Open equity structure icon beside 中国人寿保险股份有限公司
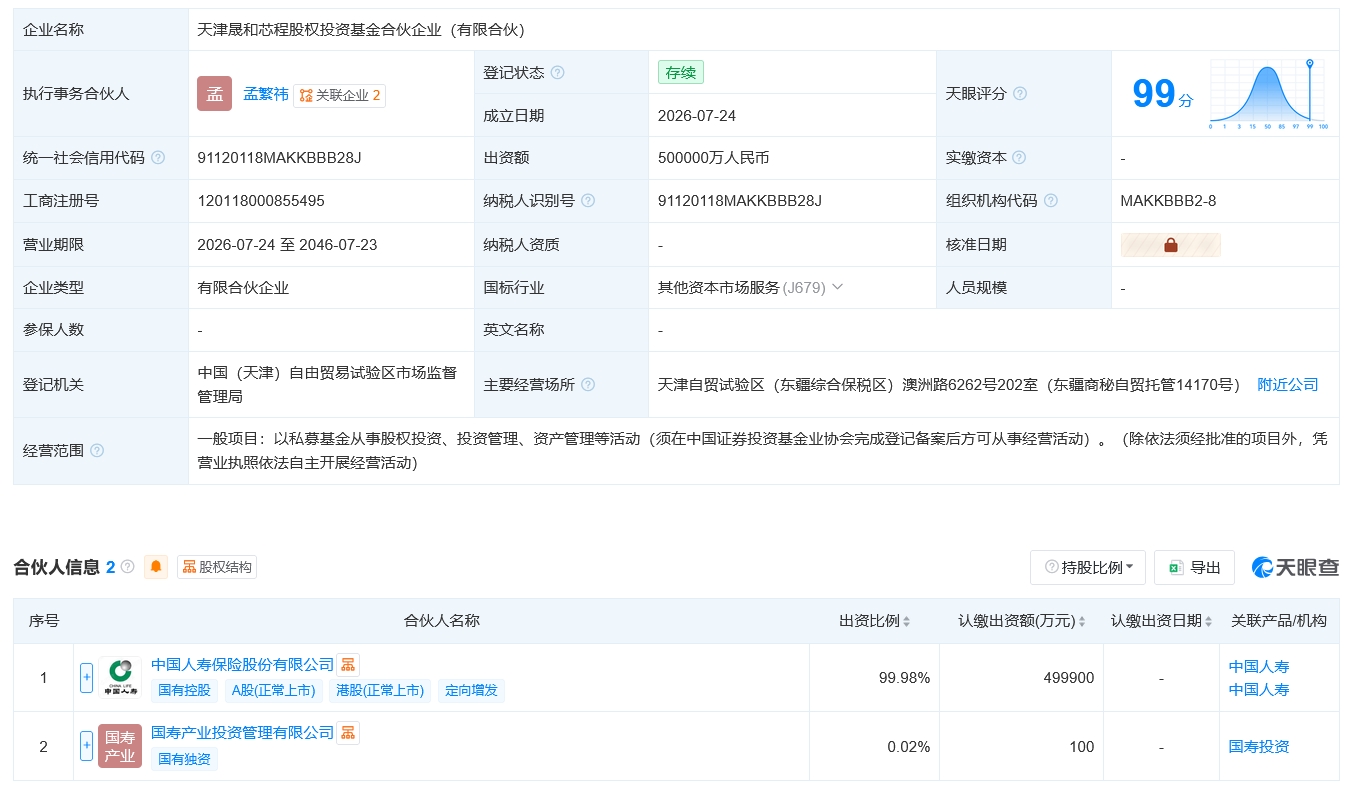 coord(347,664)
